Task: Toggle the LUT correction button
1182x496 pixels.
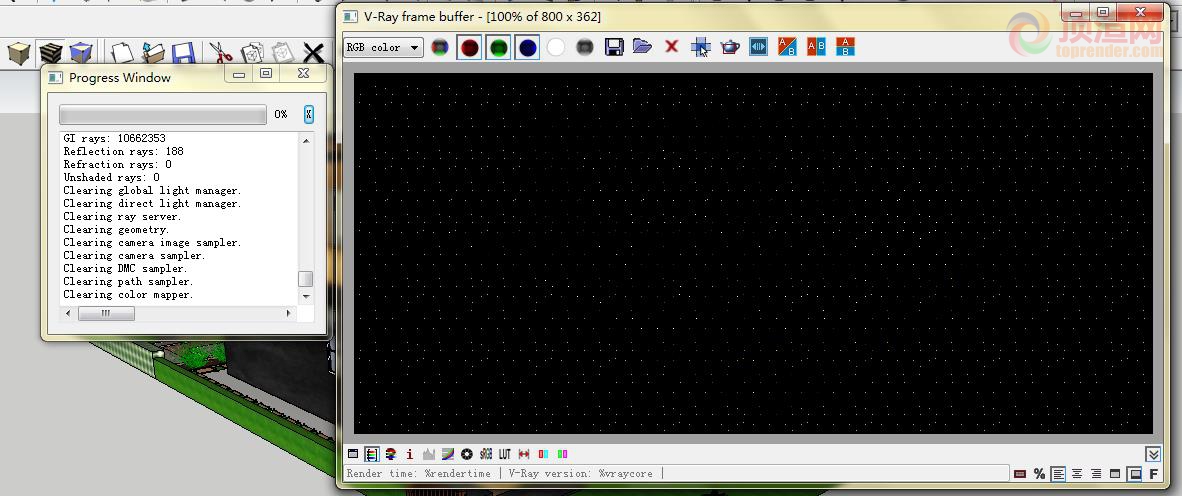Action: pos(504,454)
